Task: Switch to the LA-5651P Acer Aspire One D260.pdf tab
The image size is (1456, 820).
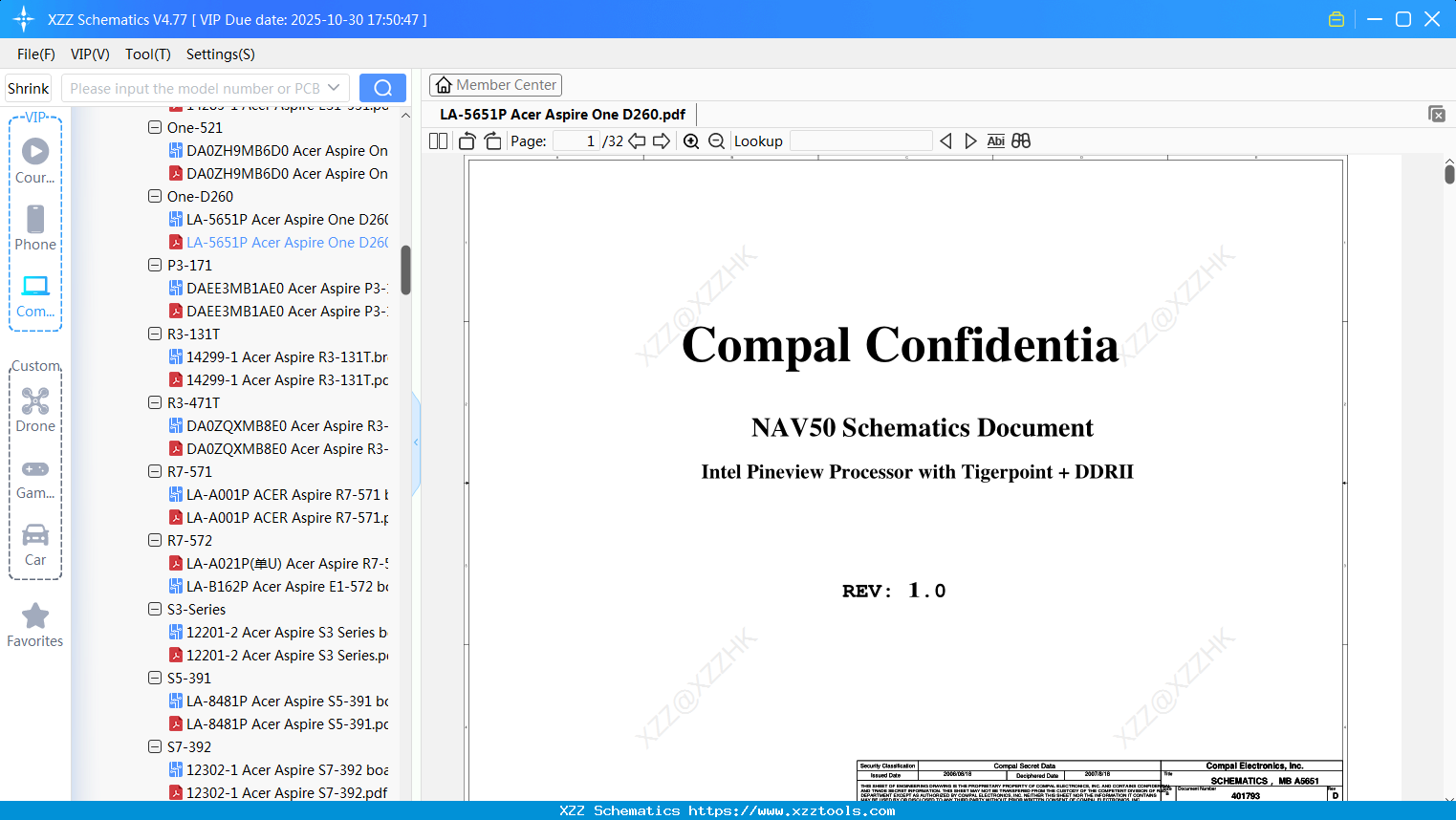Action: [563, 115]
